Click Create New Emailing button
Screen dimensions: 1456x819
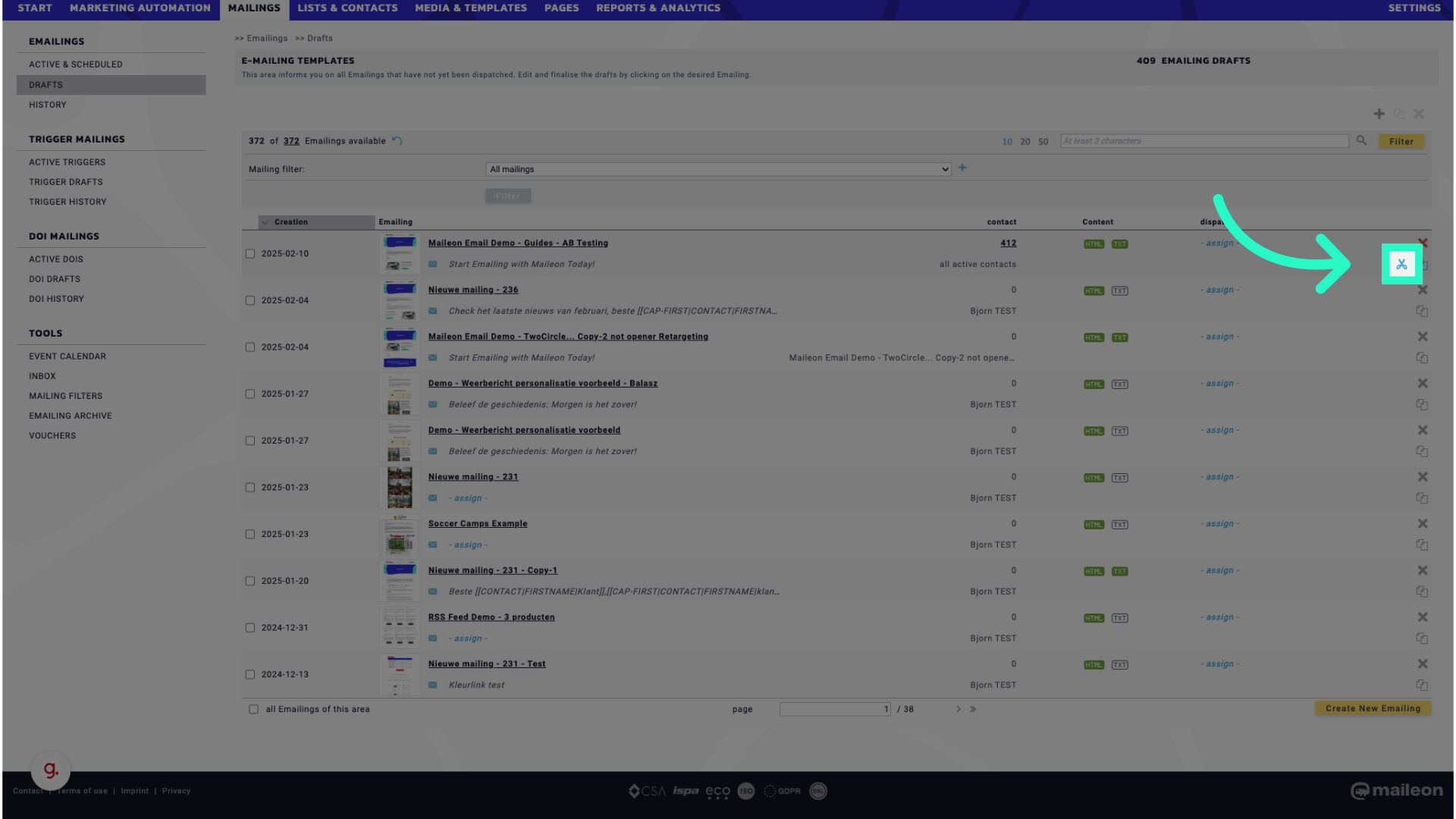pos(1373,708)
